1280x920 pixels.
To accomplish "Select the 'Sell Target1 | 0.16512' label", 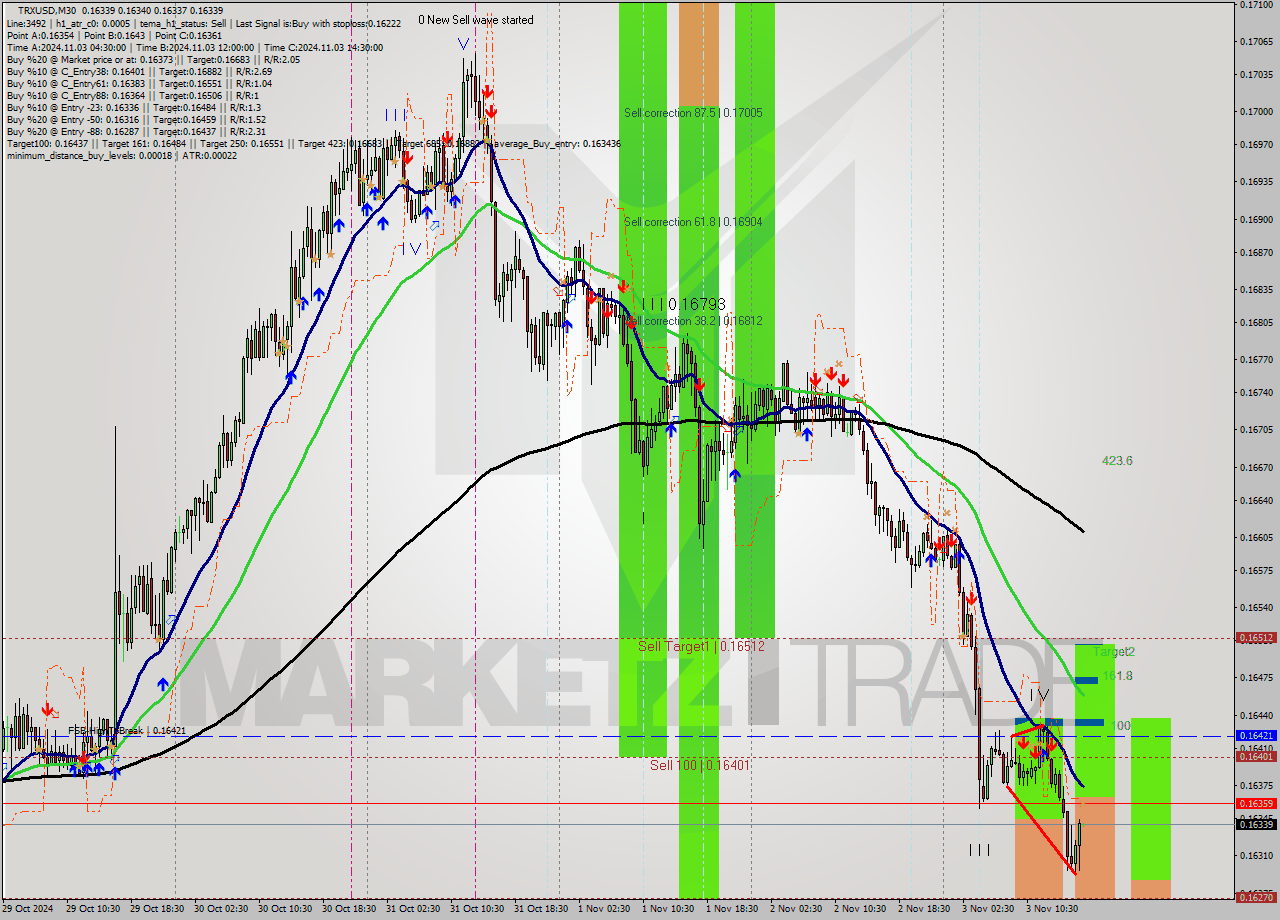I will click(701, 646).
